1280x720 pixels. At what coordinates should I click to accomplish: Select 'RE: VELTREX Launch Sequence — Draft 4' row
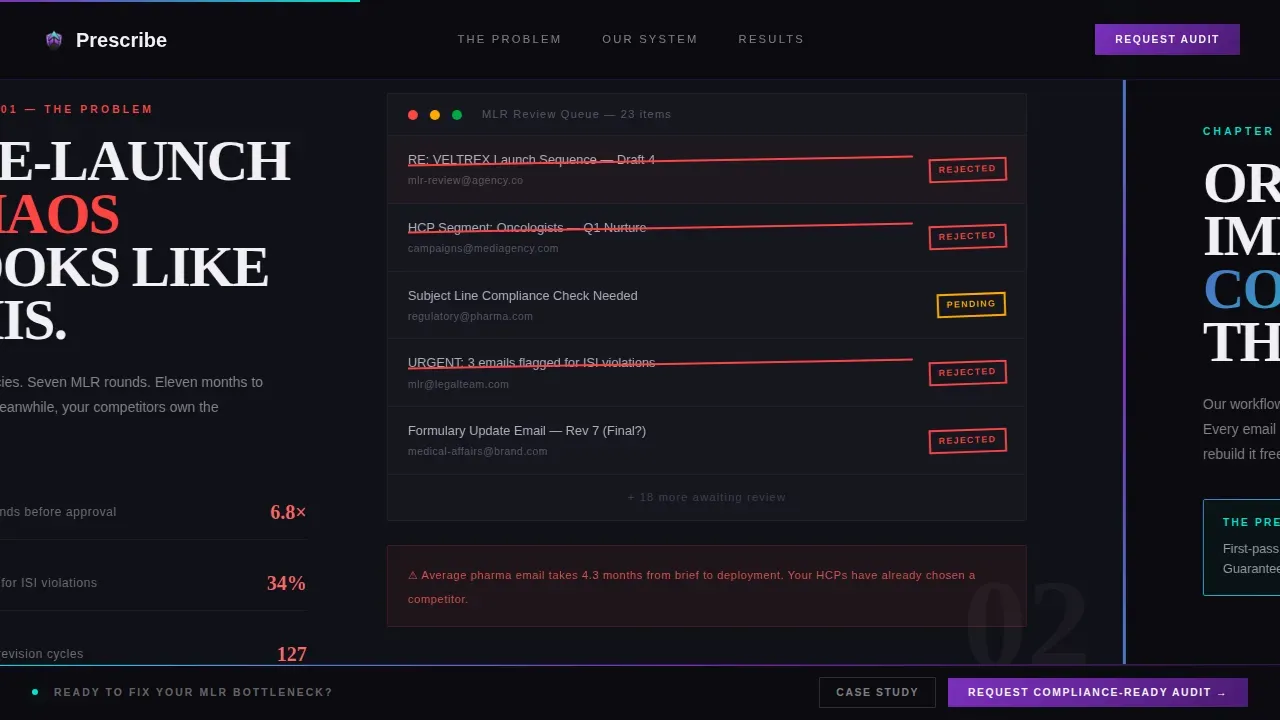point(707,170)
